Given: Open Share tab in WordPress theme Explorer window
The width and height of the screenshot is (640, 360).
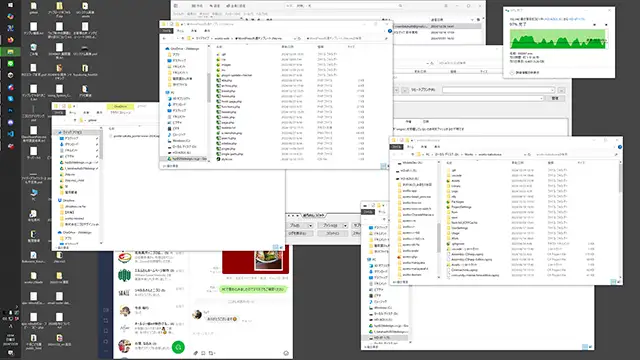Looking at the screenshot, I should click(x=194, y=31).
